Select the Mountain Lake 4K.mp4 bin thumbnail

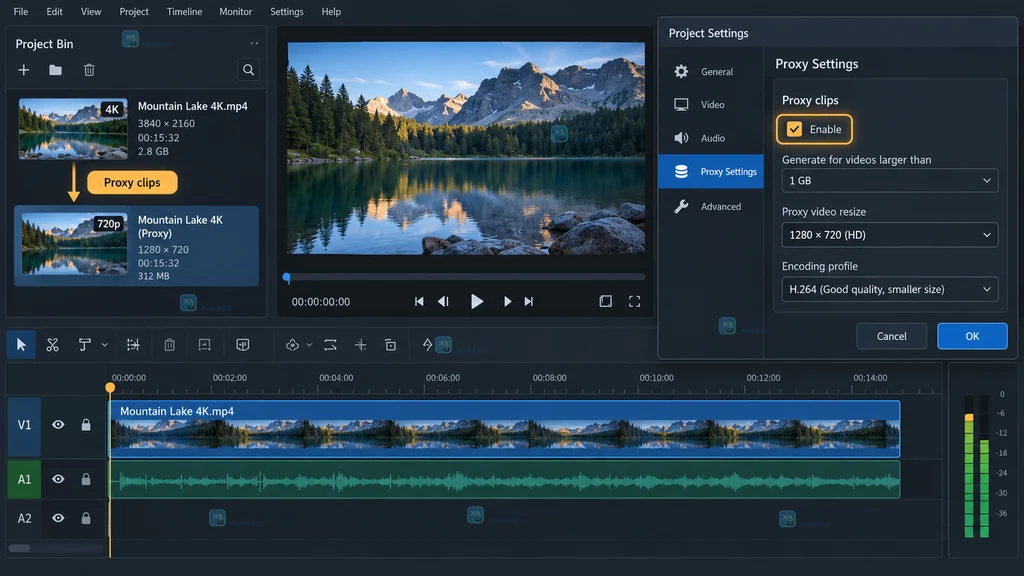pyautogui.click(x=73, y=129)
